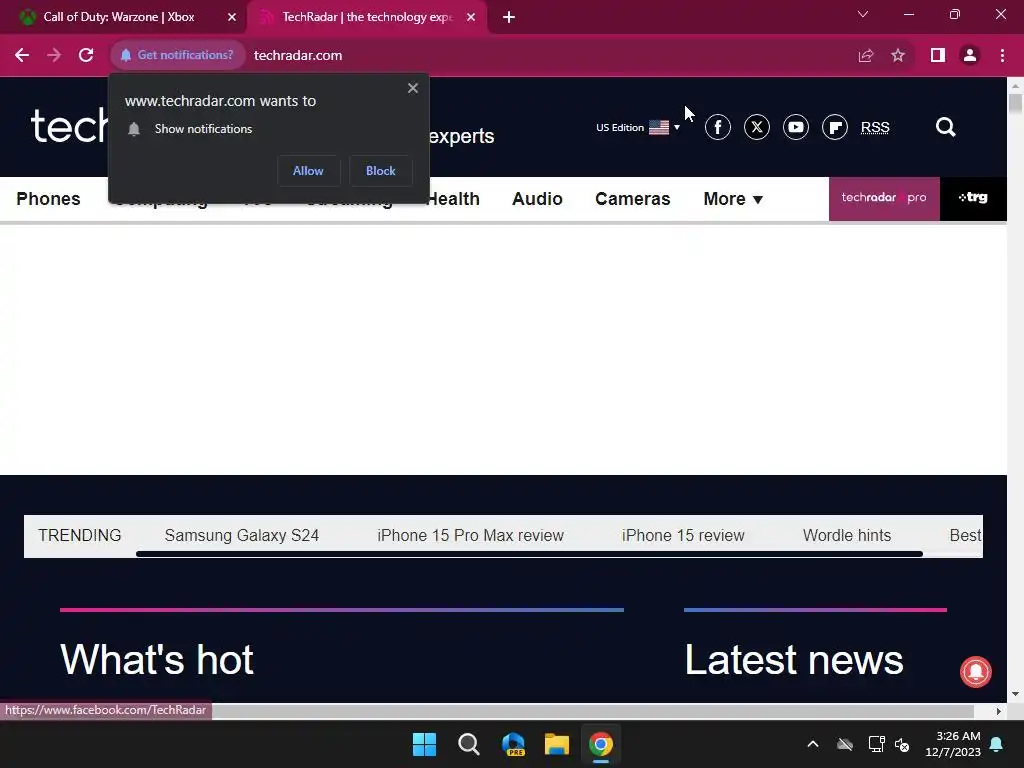
Task: Open the network status tray icon
Action: pos(876,744)
